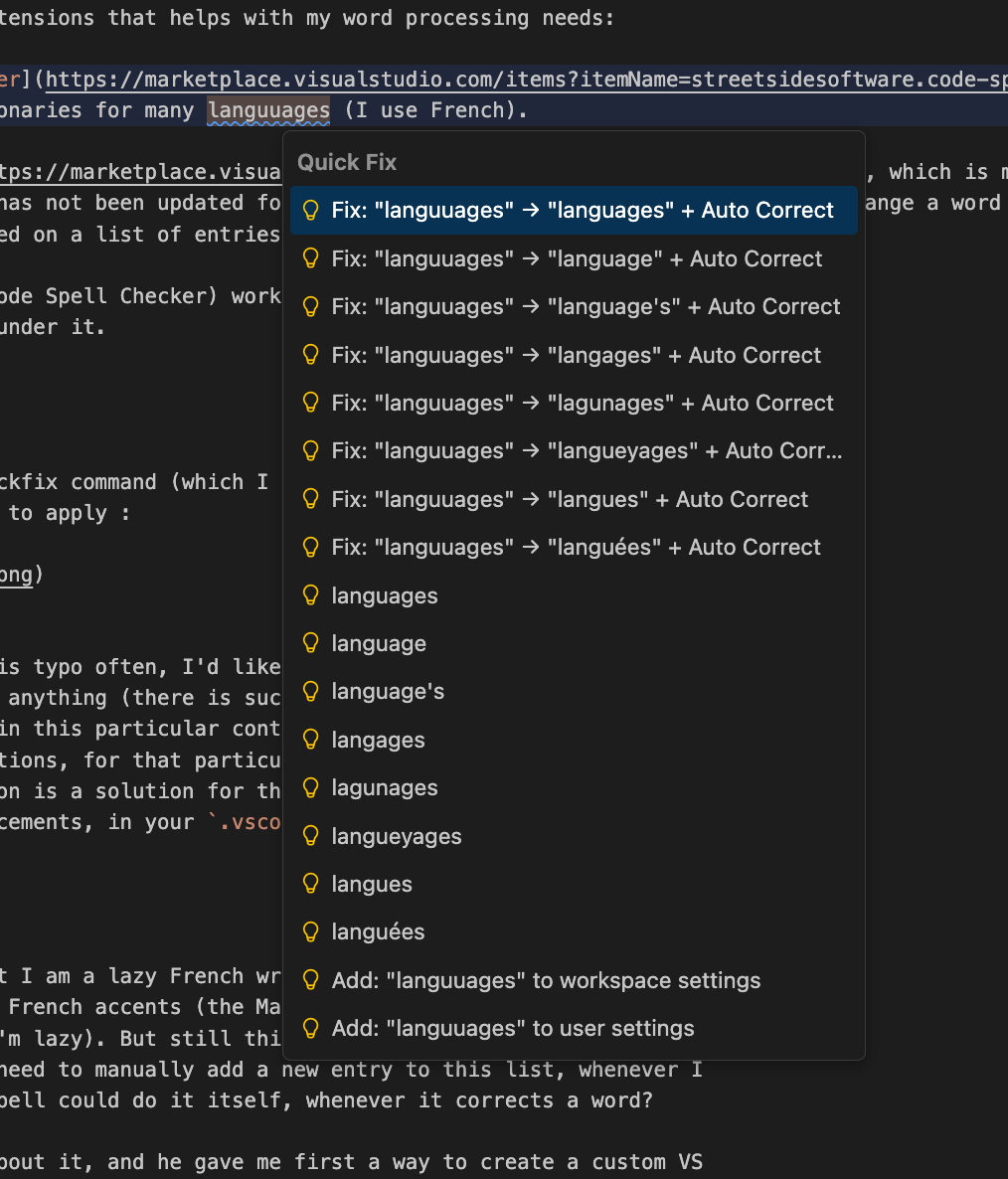Click lightbulb icon next to "Add to user settings"
1008x1179 pixels.
point(311,1029)
